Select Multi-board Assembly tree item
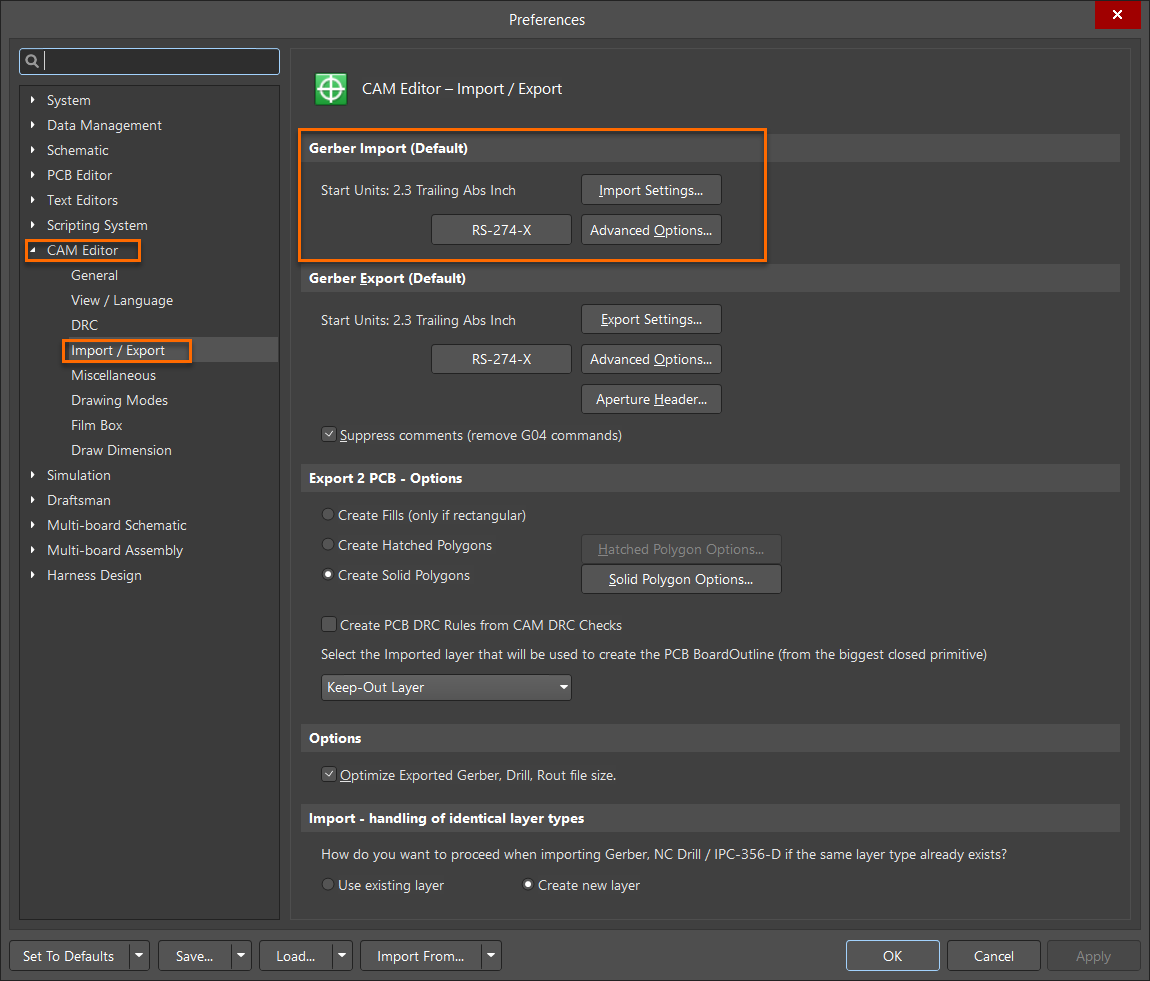 [115, 550]
